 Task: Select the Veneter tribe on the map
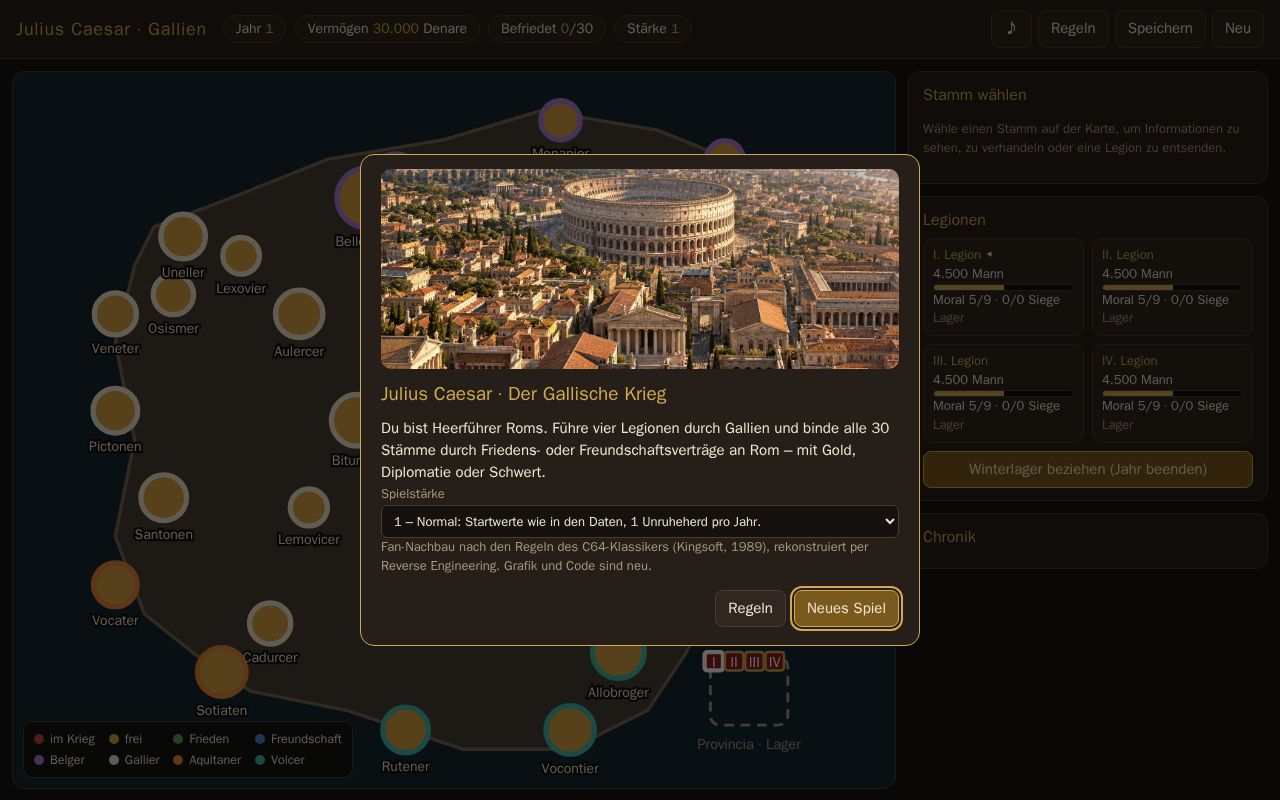pos(115,314)
